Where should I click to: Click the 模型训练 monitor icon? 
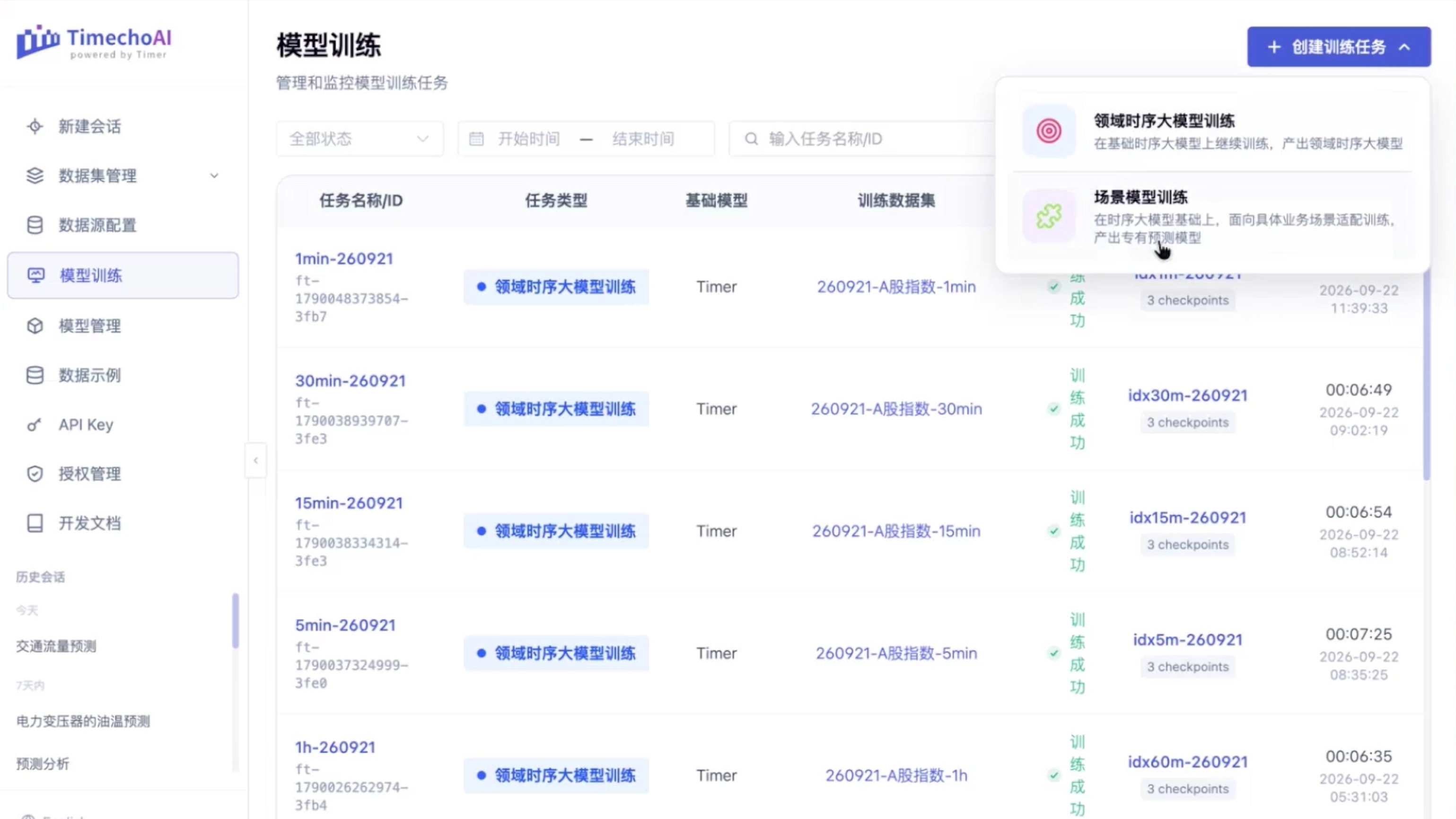(x=35, y=275)
